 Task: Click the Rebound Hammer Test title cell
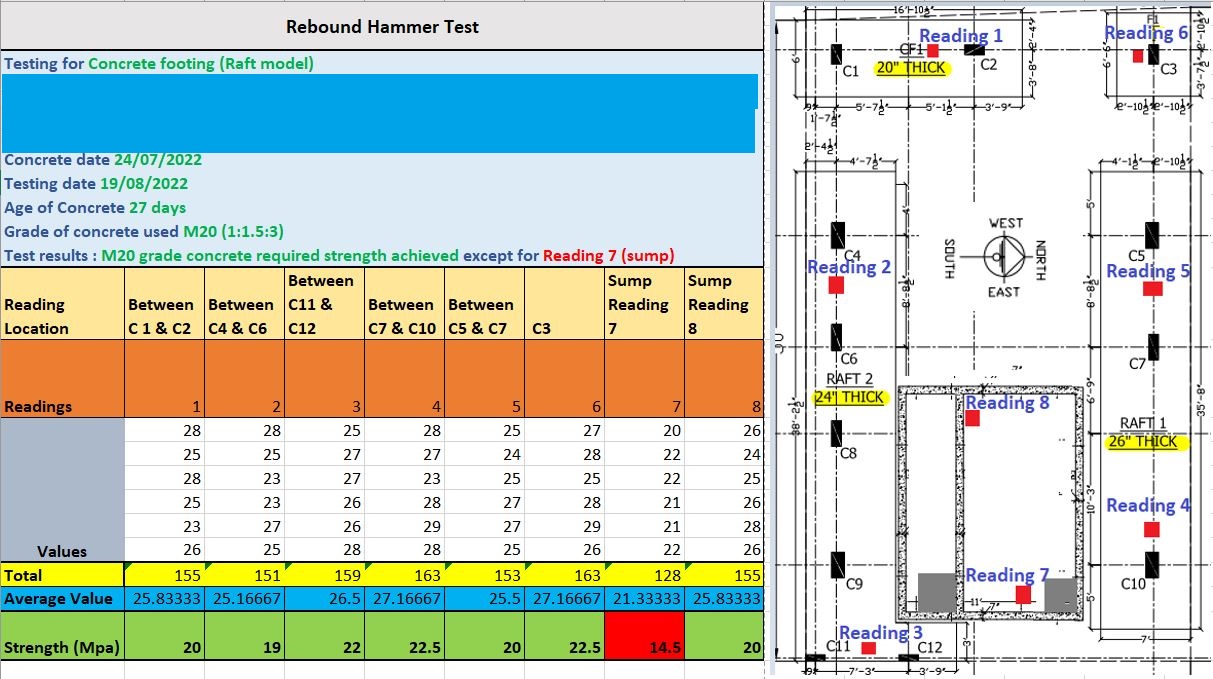382,27
